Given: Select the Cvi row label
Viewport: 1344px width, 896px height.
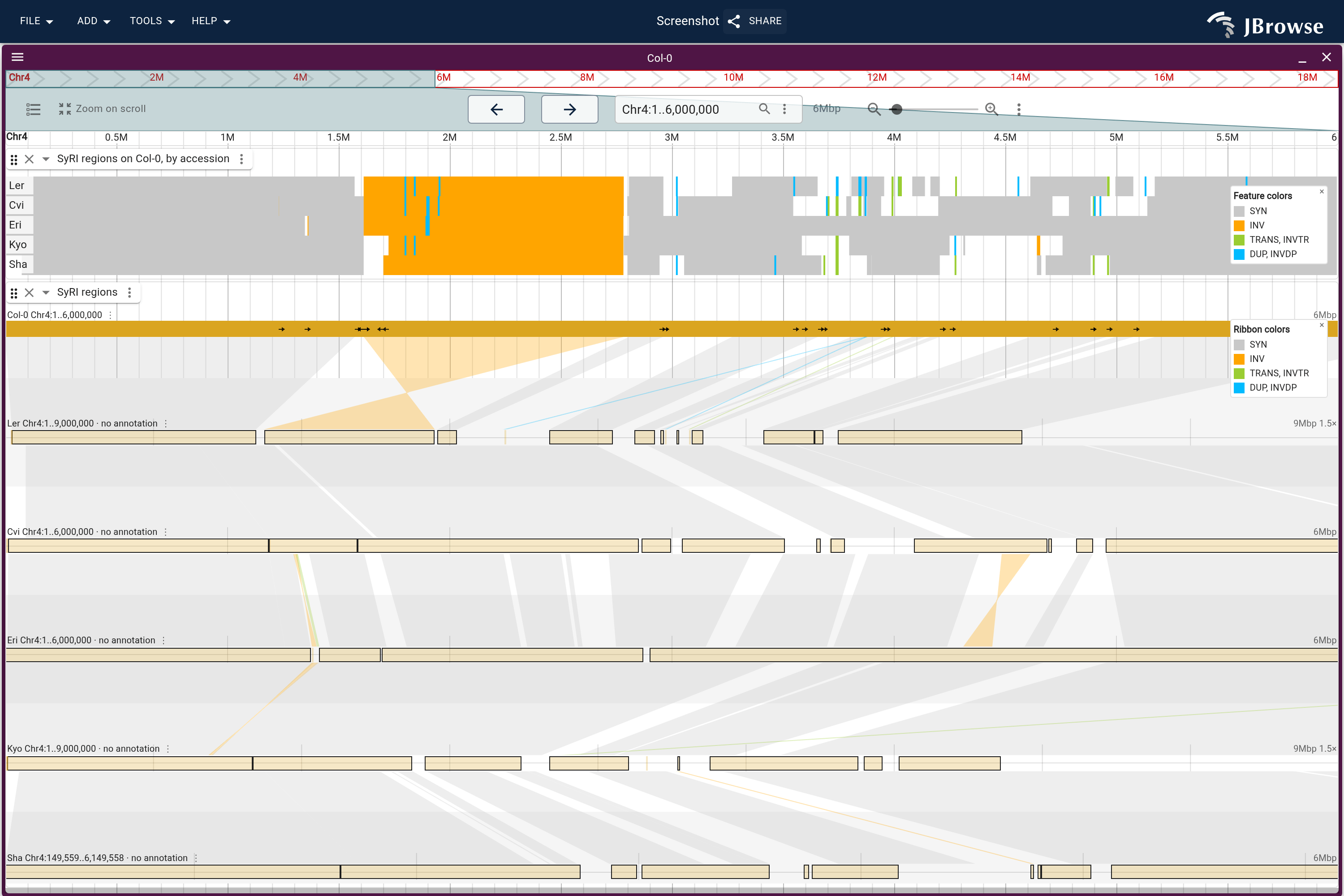Looking at the screenshot, I should click(19, 205).
